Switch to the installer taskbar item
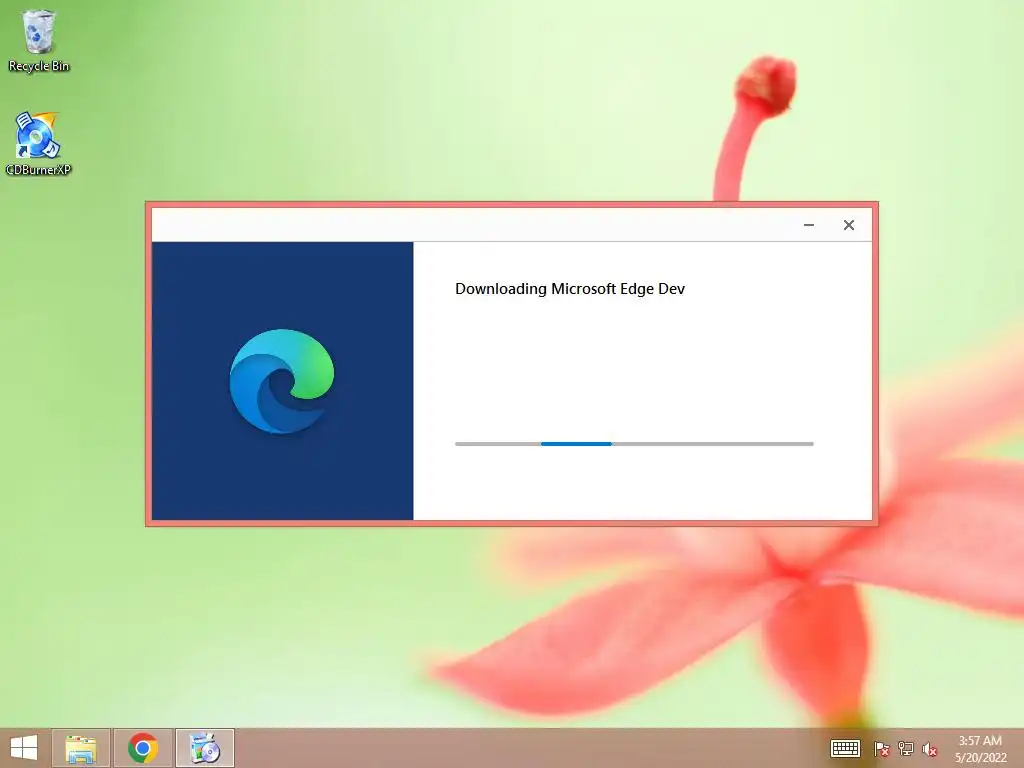Image resolution: width=1024 pixels, height=768 pixels. click(205, 748)
